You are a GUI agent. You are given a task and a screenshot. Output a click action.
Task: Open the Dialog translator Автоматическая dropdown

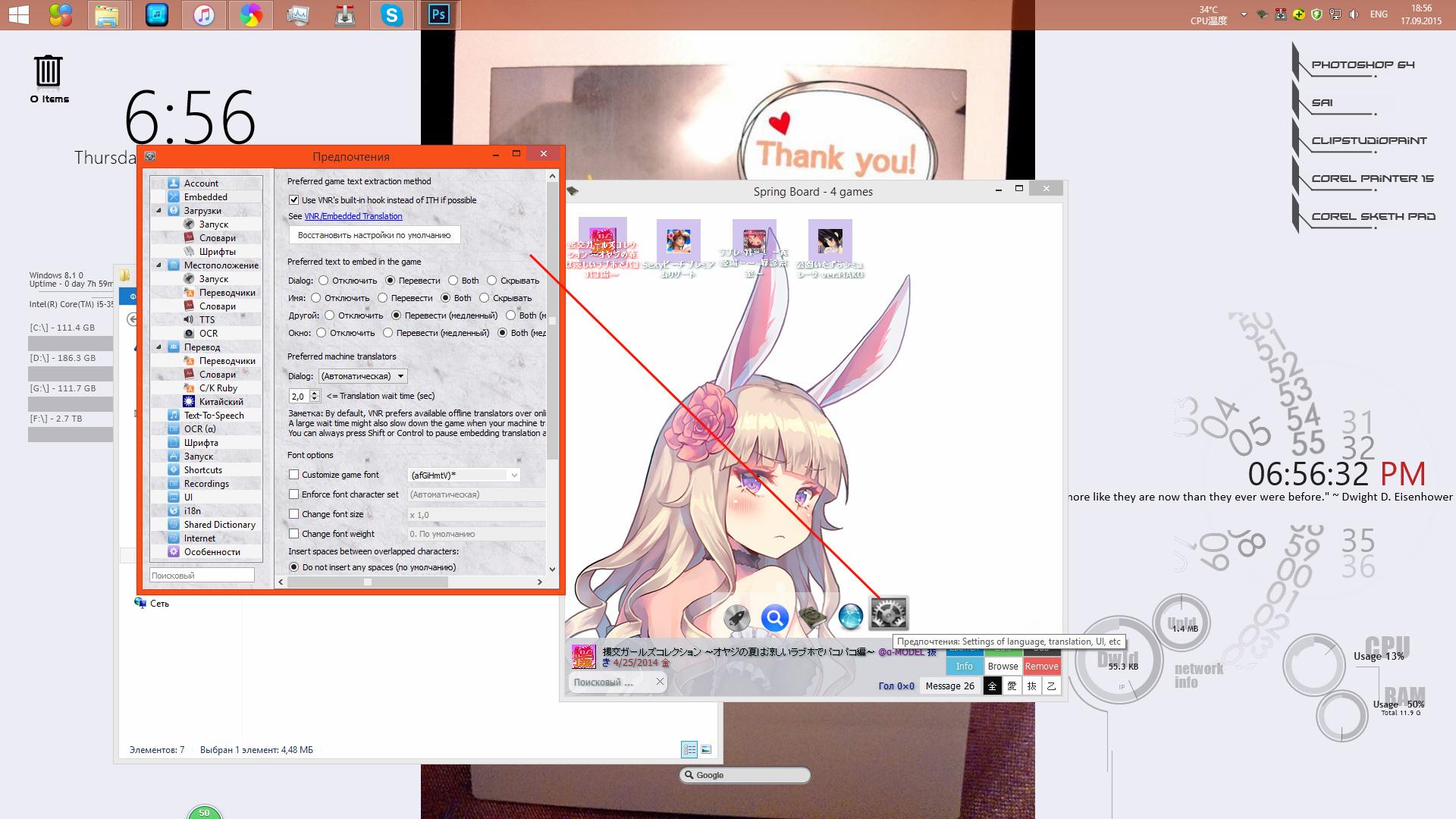(x=362, y=376)
